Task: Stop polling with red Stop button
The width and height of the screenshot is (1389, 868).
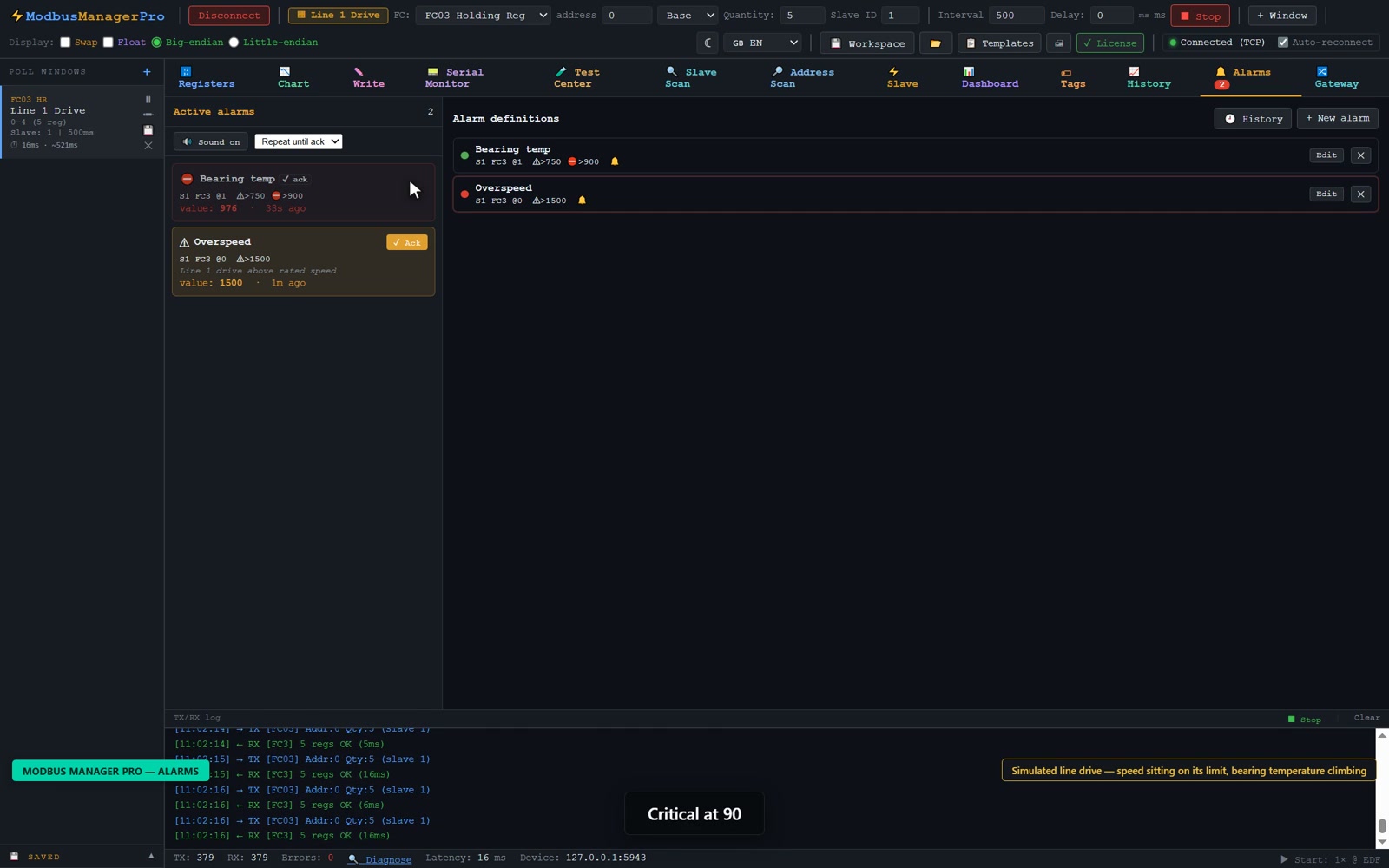Action: [x=1200, y=16]
